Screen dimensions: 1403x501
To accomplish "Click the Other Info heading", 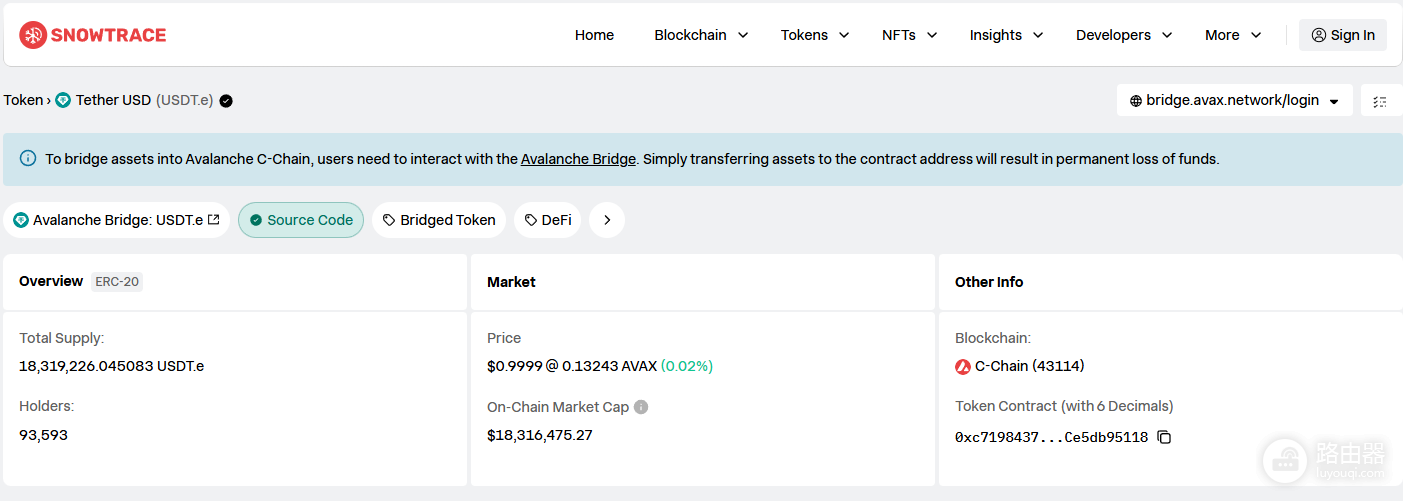I will (989, 282).
